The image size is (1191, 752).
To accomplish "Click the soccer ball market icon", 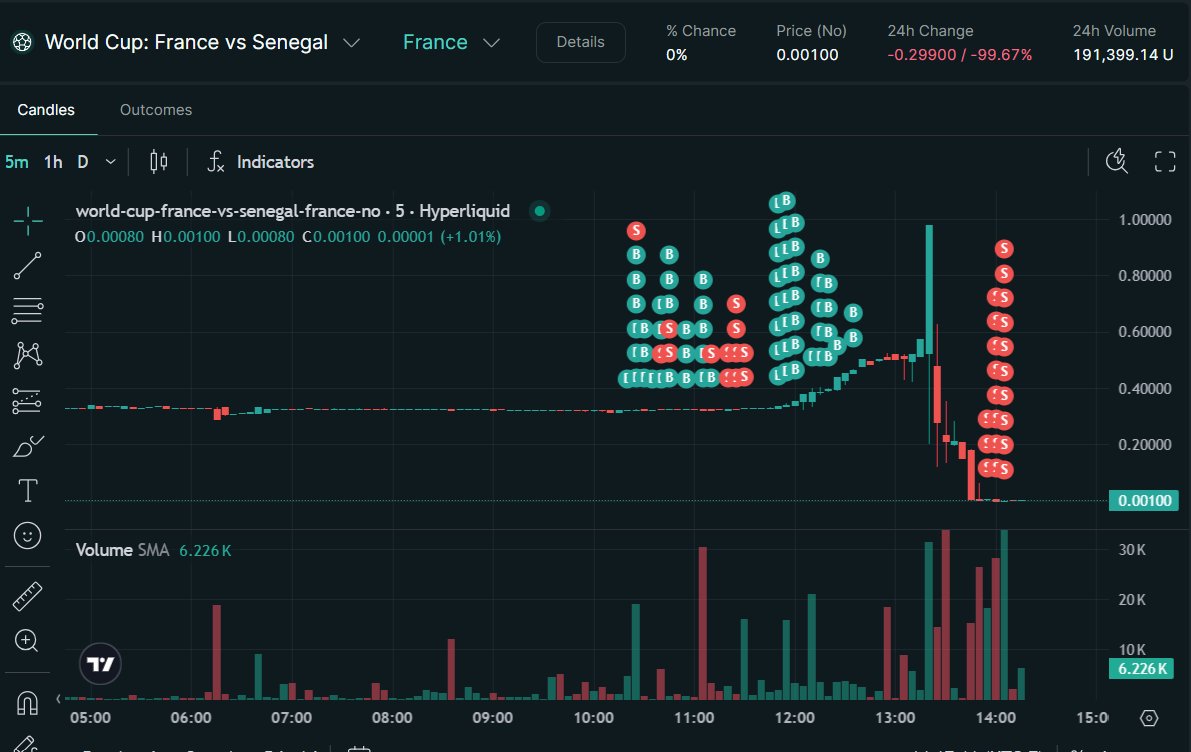I will [x=23, y=43].
